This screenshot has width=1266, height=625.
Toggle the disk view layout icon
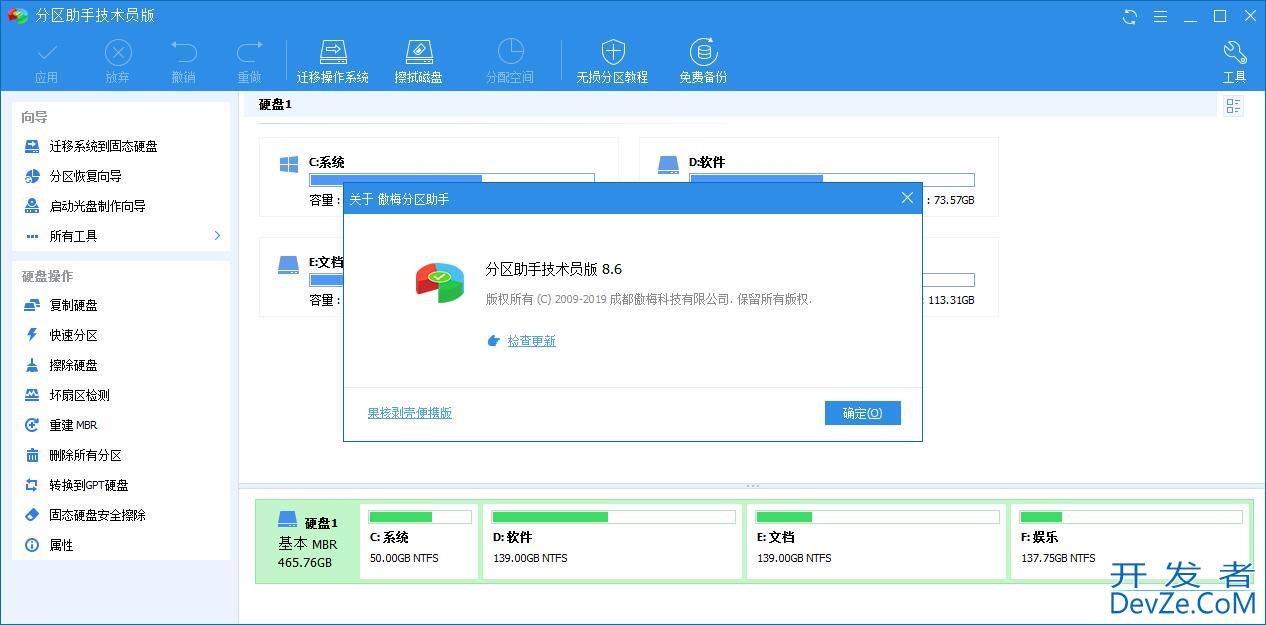pos(1233,106)
